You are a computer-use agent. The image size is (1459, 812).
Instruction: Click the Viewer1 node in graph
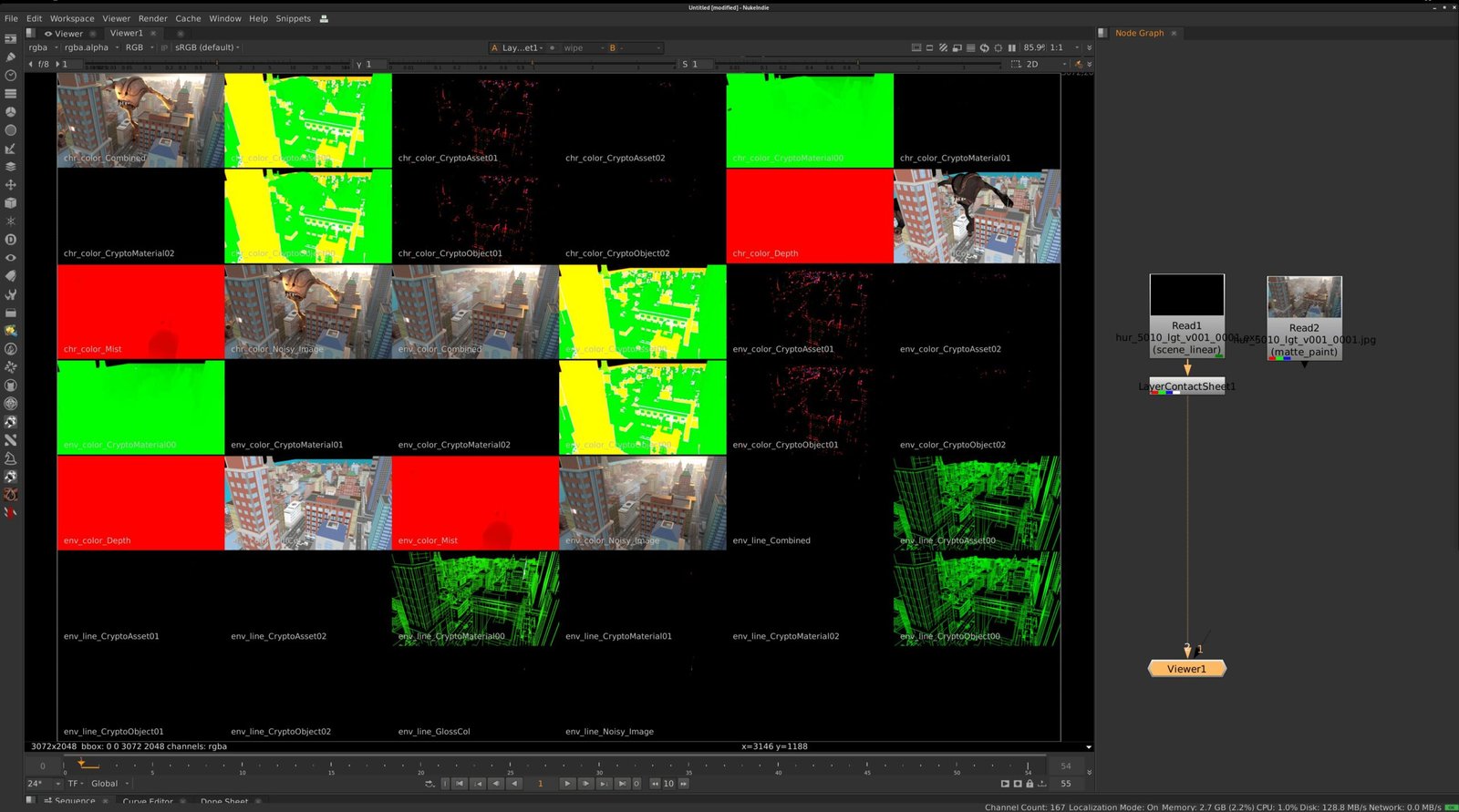[x=1186, y=669]
